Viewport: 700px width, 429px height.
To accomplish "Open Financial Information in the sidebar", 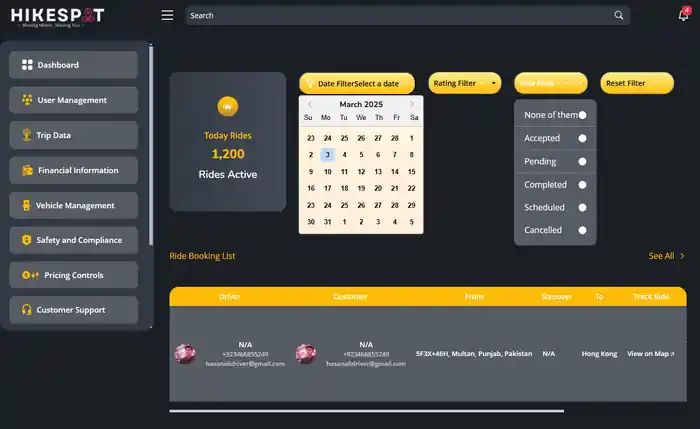I will [74, 170].
